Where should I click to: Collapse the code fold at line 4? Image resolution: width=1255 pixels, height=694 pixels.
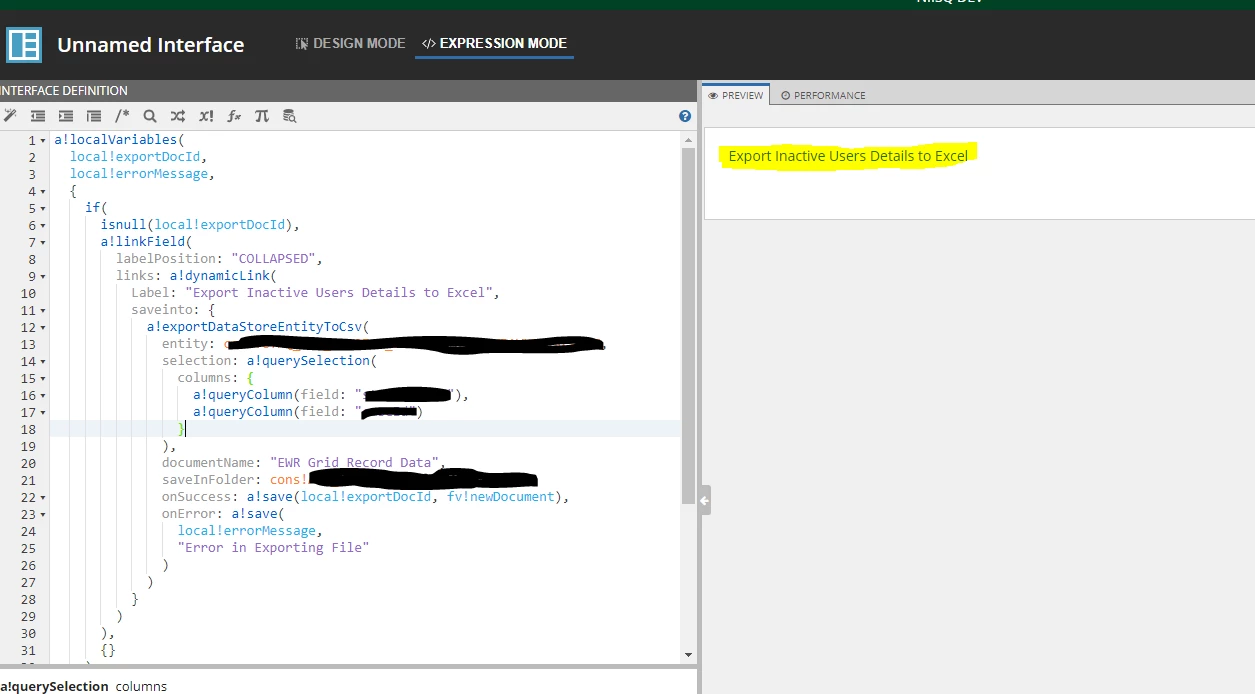(x=43, y=192)
